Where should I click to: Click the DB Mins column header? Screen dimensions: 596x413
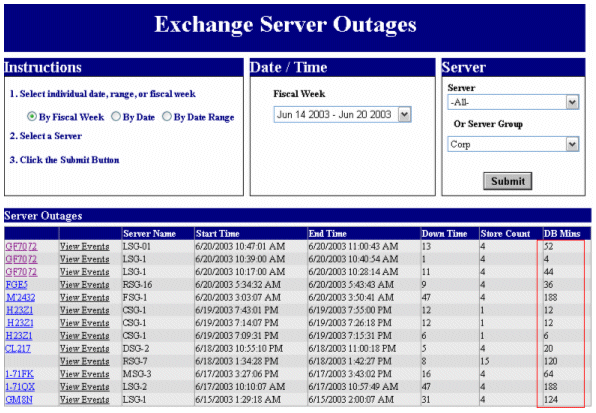click(x=562, y=234)
